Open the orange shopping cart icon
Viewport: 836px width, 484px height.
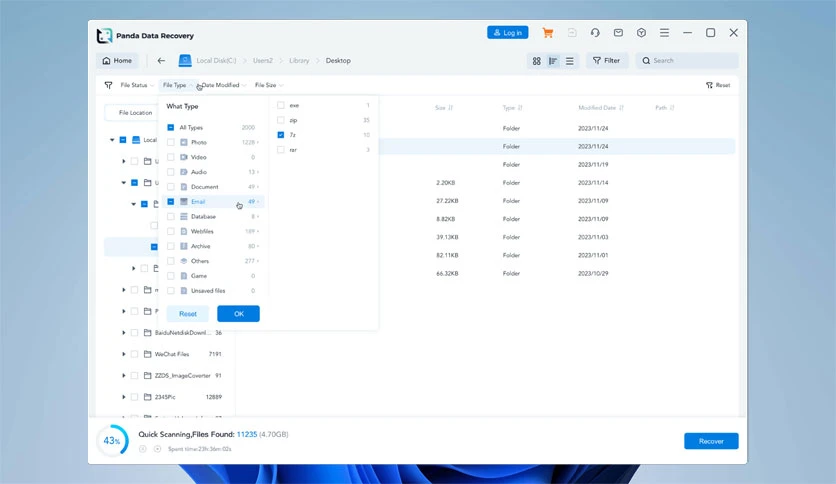click(x=548, y=33)
